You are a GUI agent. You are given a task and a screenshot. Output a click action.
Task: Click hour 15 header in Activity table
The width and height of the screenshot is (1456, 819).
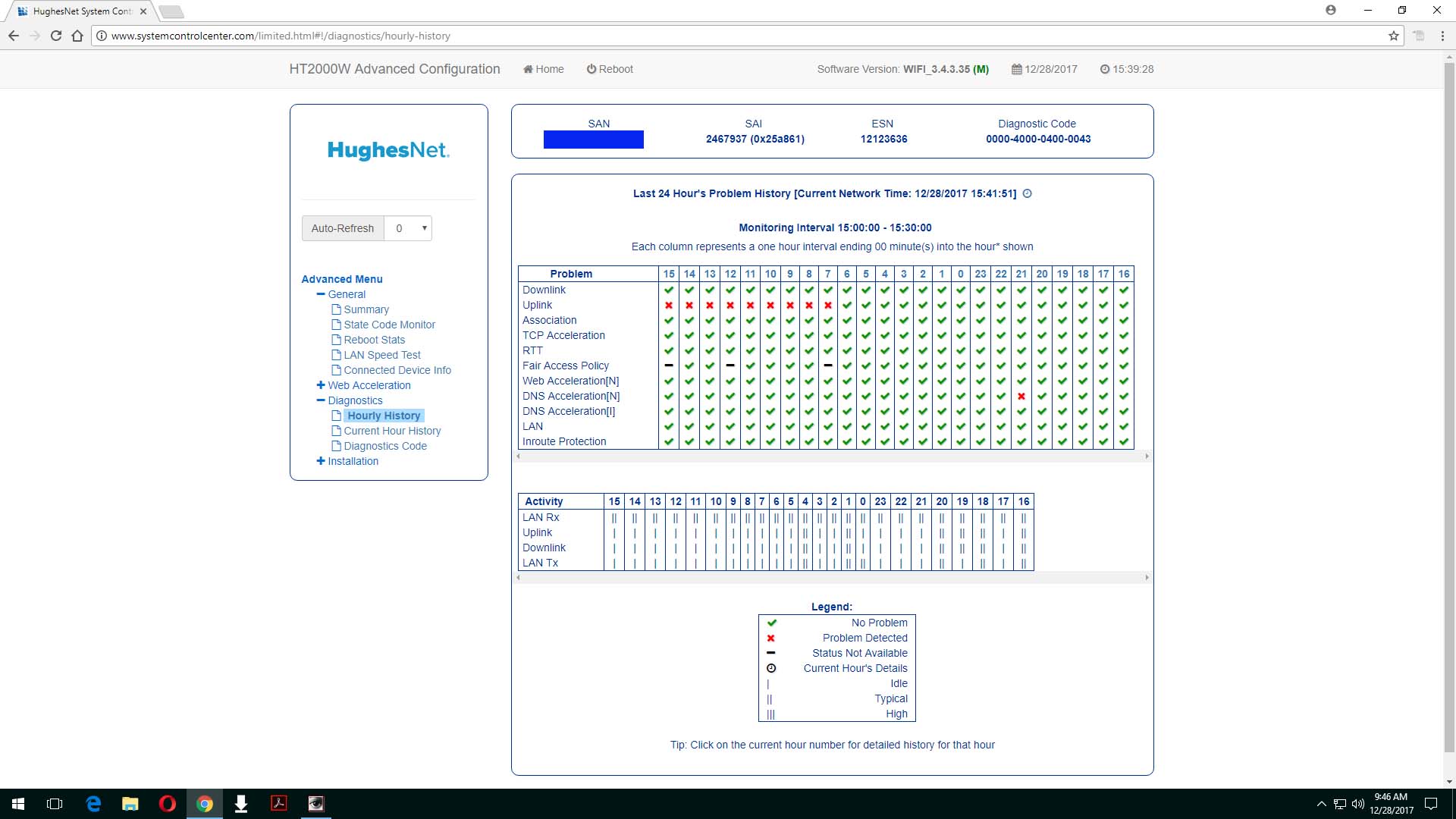coord(614,501)
